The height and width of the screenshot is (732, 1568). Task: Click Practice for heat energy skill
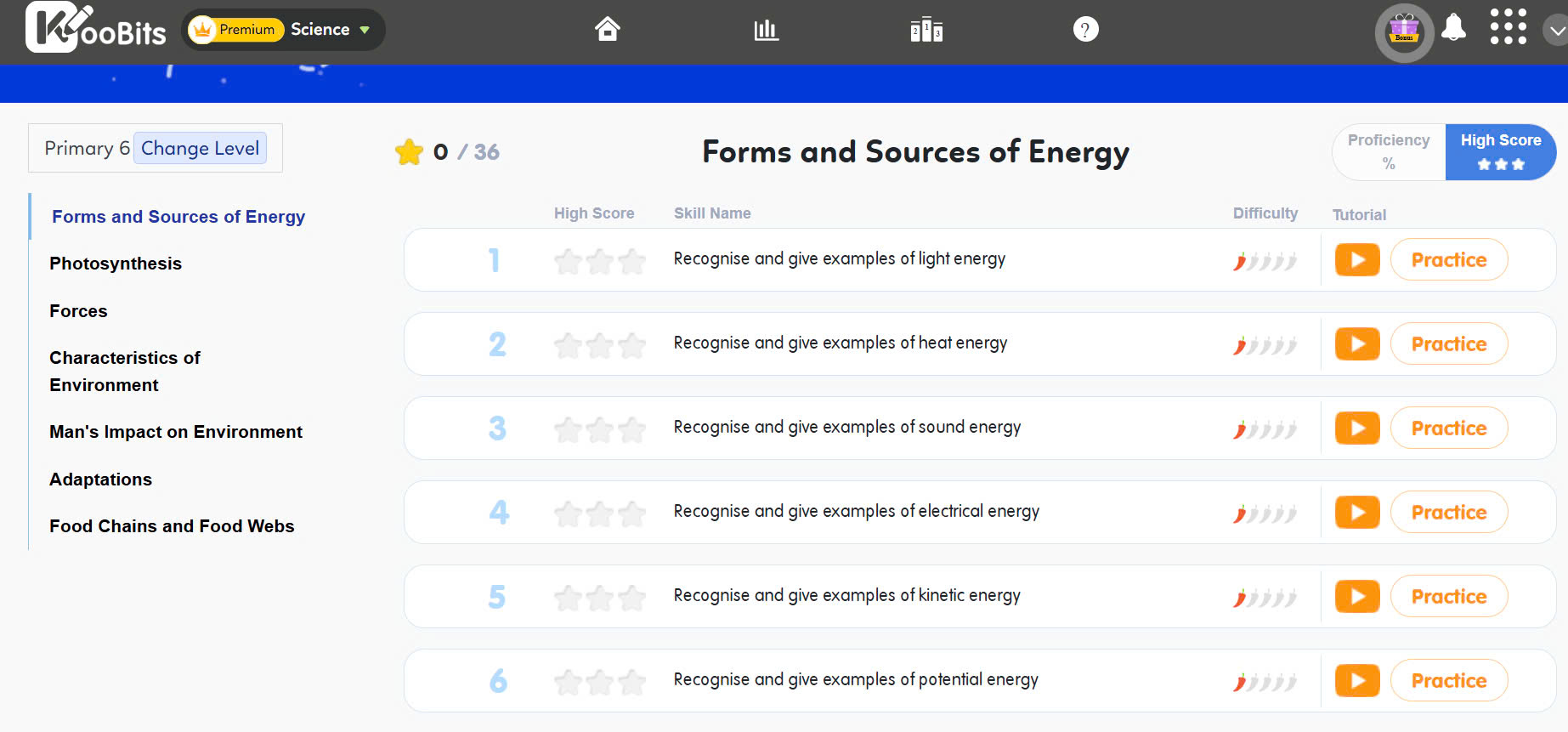[x=1448, y=344]
